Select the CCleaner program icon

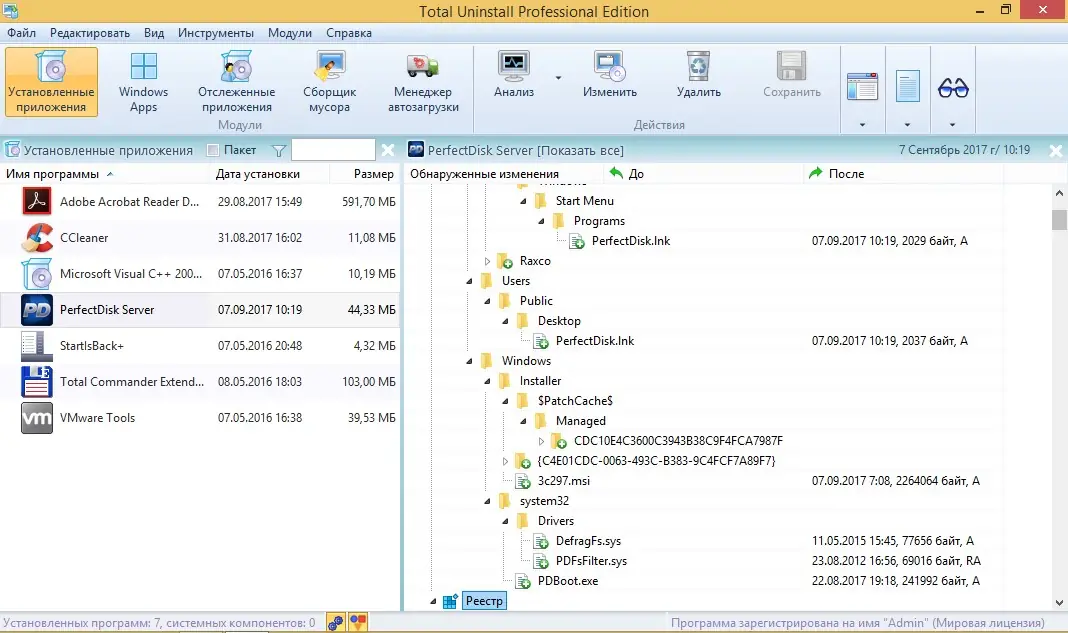tap(37, 238)
